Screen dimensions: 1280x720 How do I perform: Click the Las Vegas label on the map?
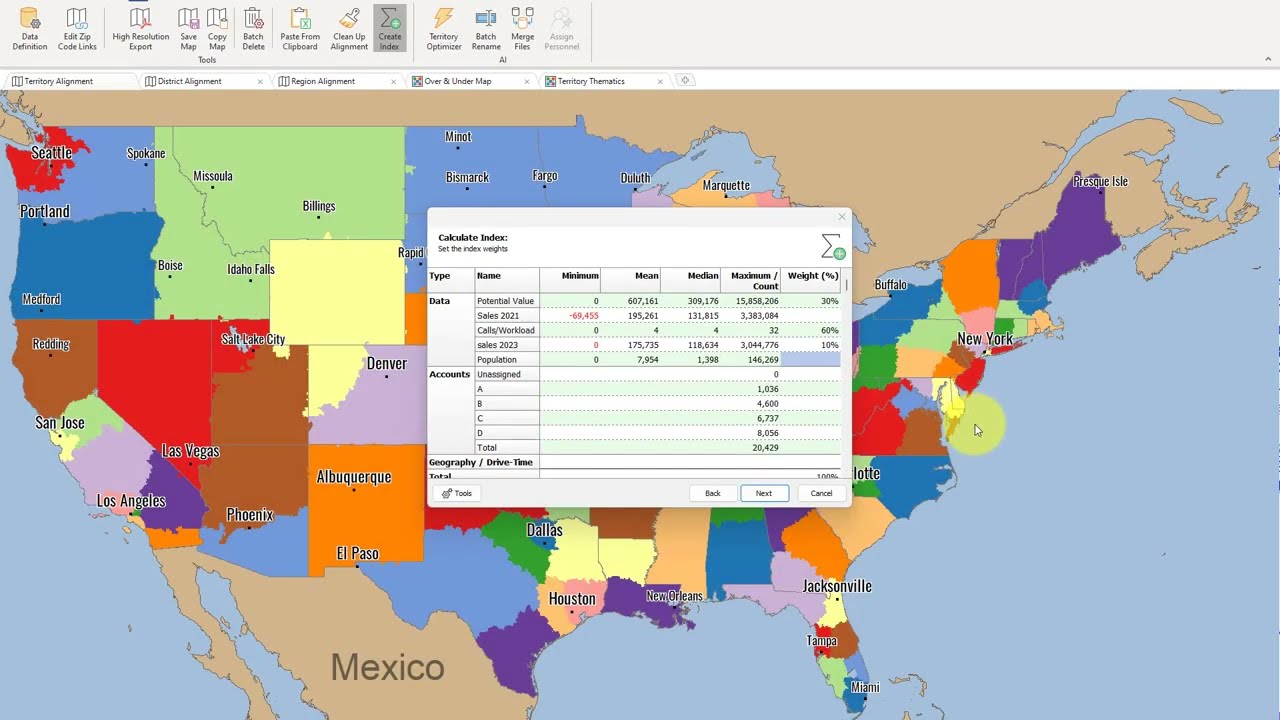[x=191, y=451]
